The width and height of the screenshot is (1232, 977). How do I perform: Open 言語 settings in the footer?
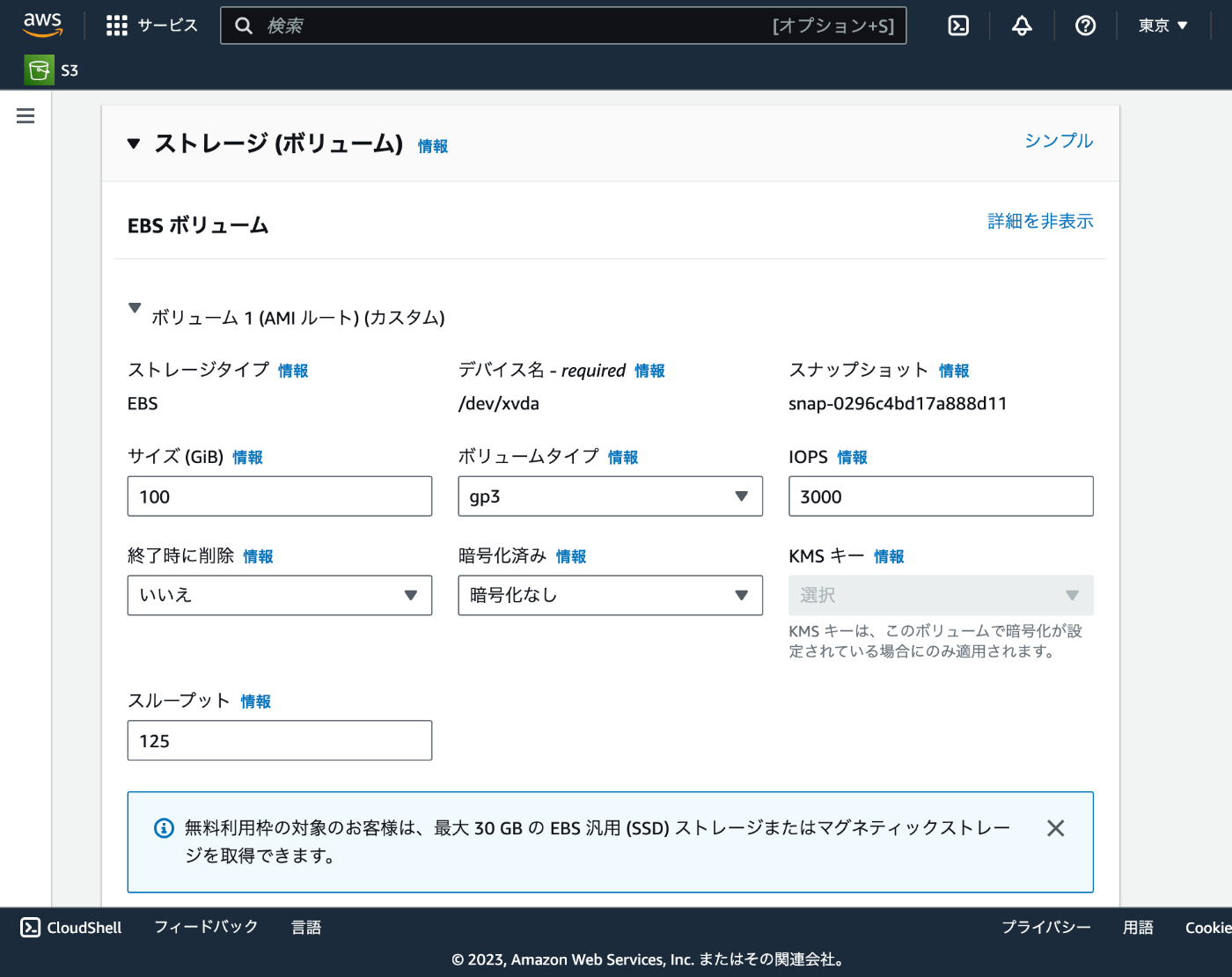click(x=306, y=927)
